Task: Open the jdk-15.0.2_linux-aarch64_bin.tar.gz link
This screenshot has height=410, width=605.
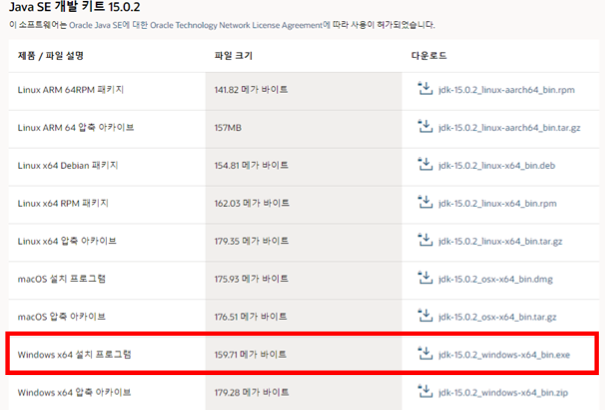Action: (x=509, y=128)
